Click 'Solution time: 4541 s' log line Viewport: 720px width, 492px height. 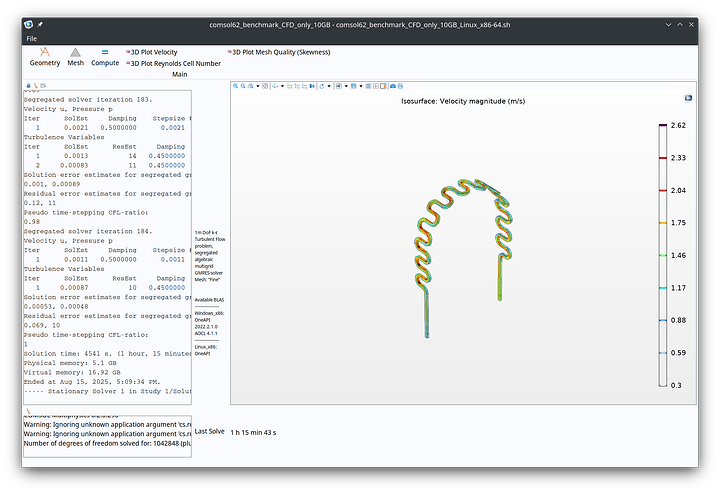[107, 354]
